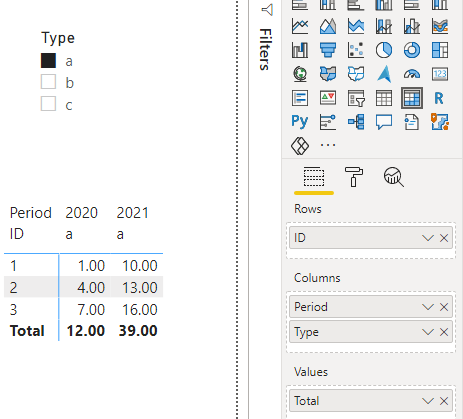This screenshot has height=419, width=463.
Task: Remove Type field from Columns
Action: (x=444, y=332)
